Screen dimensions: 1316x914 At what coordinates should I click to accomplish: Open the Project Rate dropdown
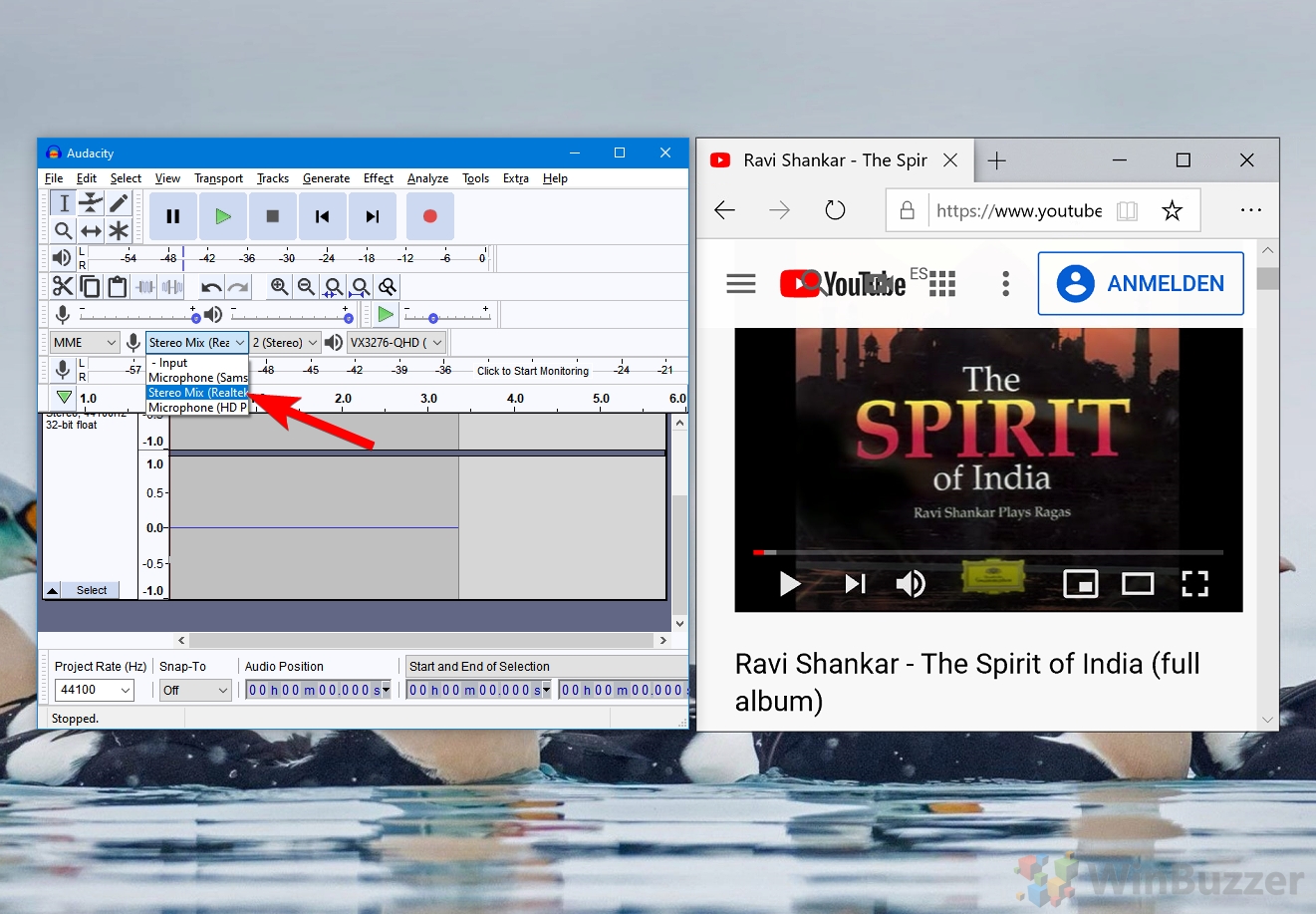coord(95,690)
